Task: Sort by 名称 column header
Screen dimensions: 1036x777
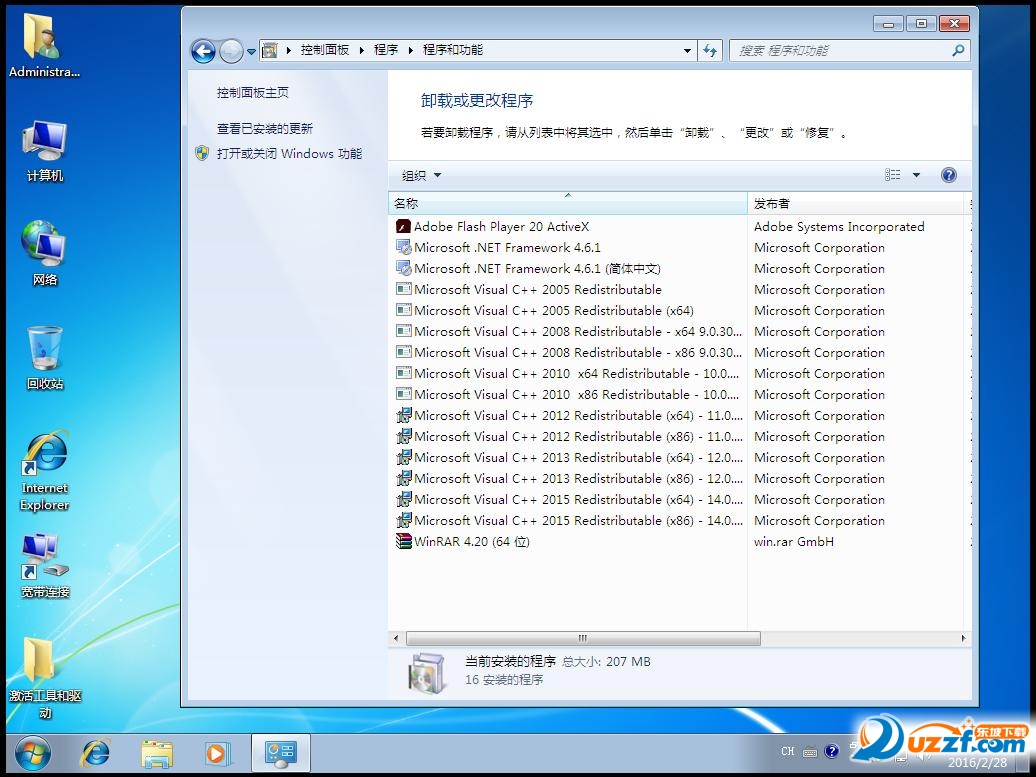Action: tap(568, 204)
